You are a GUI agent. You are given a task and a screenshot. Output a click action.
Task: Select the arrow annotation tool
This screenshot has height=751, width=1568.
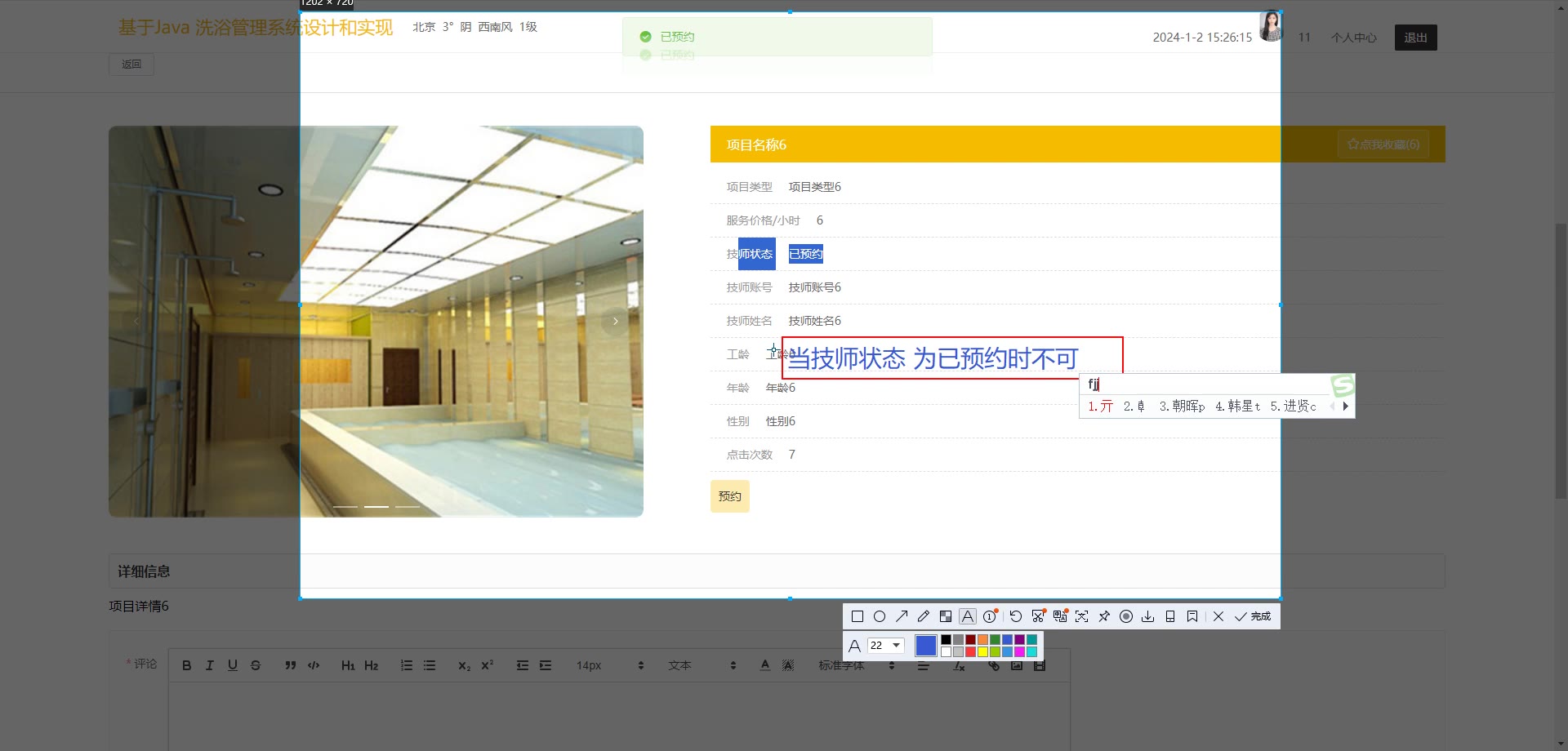902,616
